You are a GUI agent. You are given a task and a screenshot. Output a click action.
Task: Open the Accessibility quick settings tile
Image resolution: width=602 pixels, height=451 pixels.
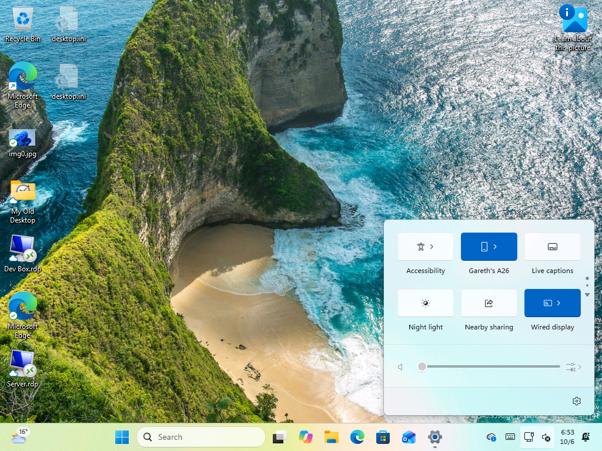click(x=425, y=246)
